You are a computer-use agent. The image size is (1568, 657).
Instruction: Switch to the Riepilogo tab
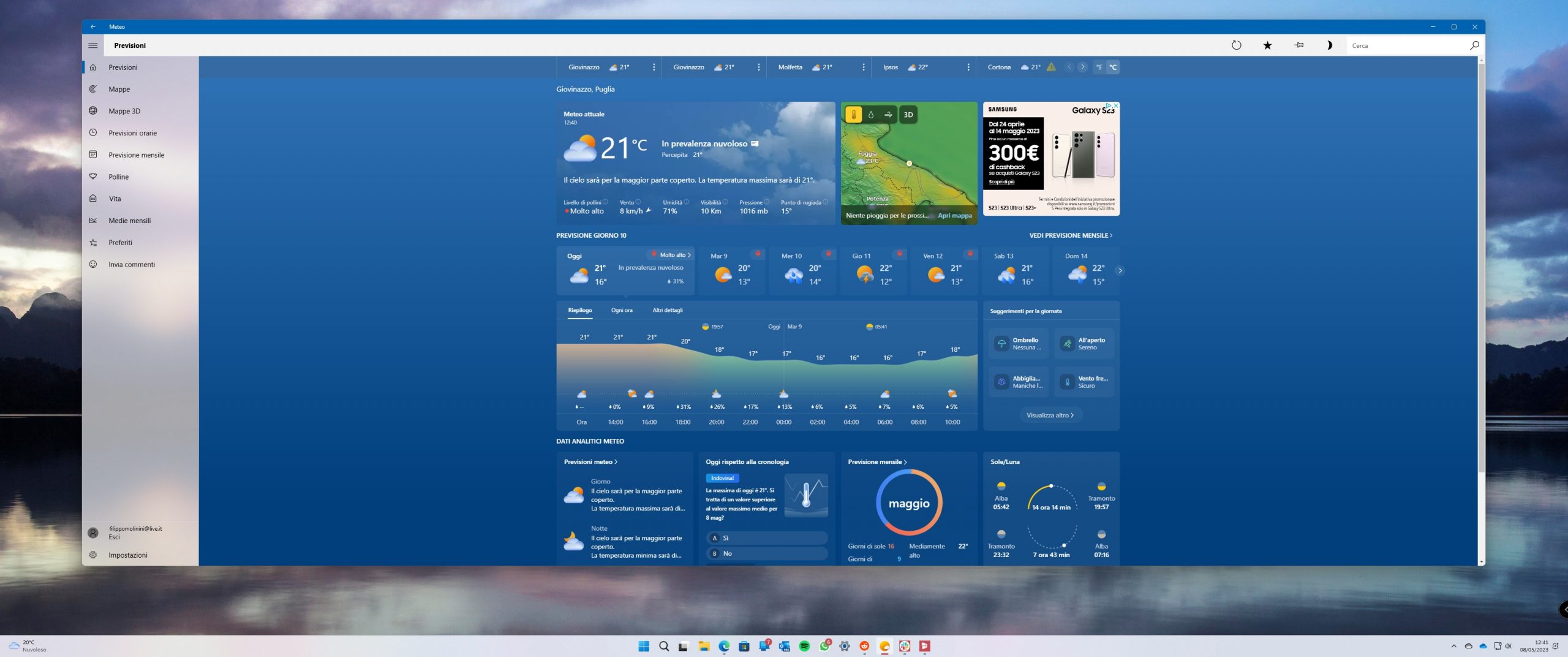580,310
